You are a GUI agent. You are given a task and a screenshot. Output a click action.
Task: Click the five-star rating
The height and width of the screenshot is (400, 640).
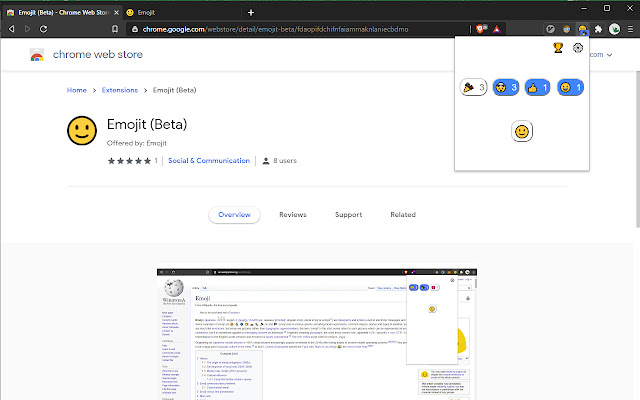coord(129,161)
